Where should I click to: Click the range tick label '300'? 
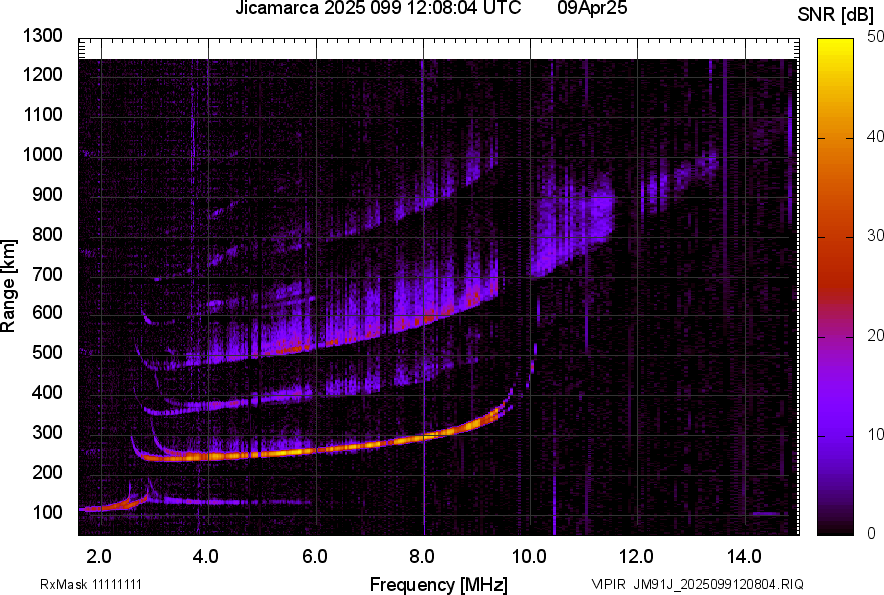47,433
